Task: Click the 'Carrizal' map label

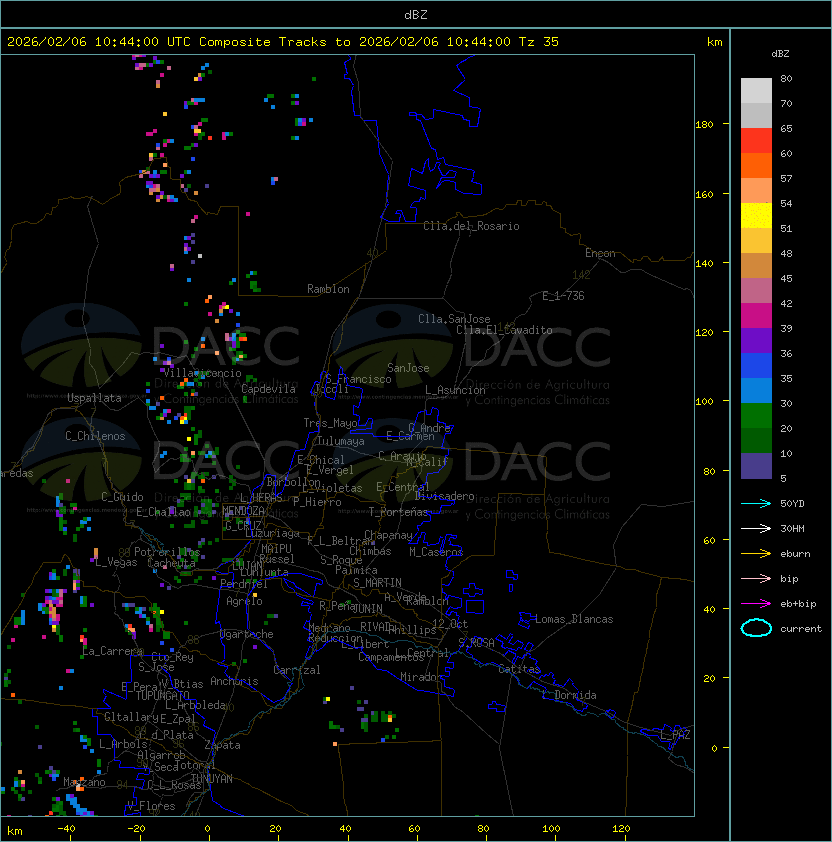Action: [297, 670]
